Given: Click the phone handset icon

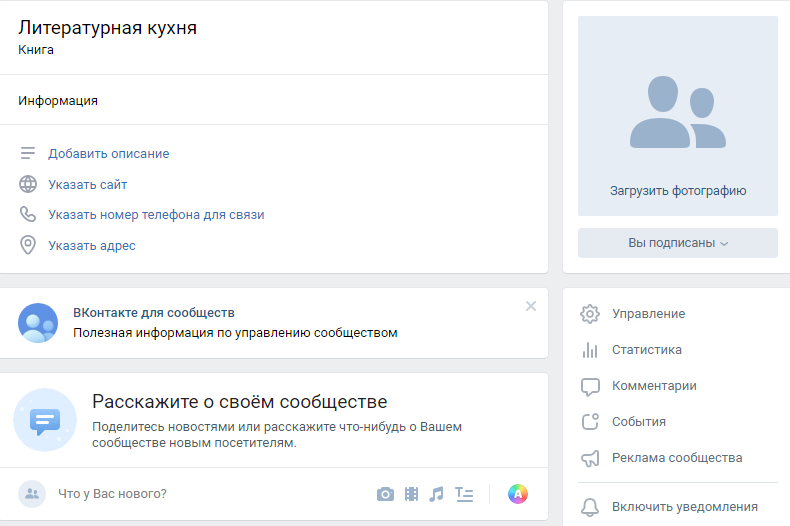Looking at the screenshot, I should tap(28, 215).
